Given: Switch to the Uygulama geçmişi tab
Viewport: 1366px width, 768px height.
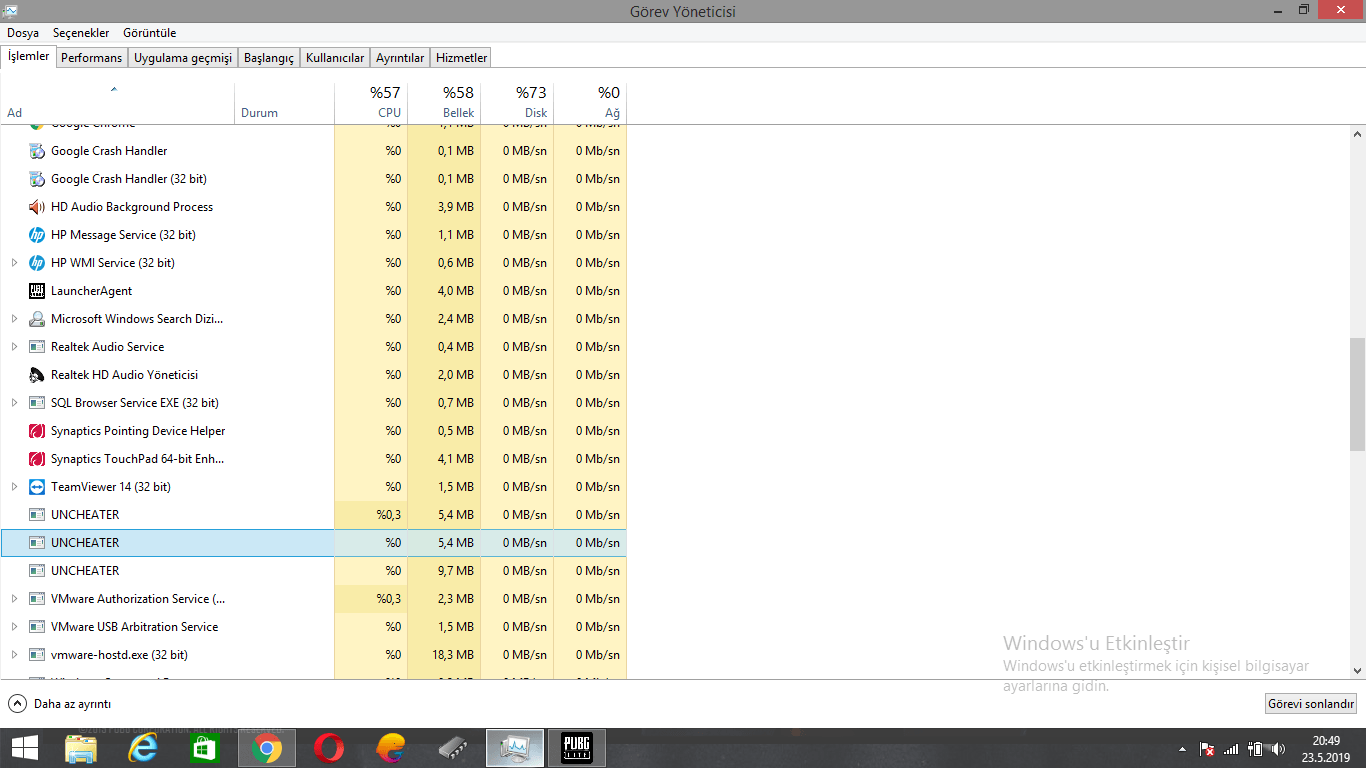Looking at the screenshot, I should tap(183, 58).
